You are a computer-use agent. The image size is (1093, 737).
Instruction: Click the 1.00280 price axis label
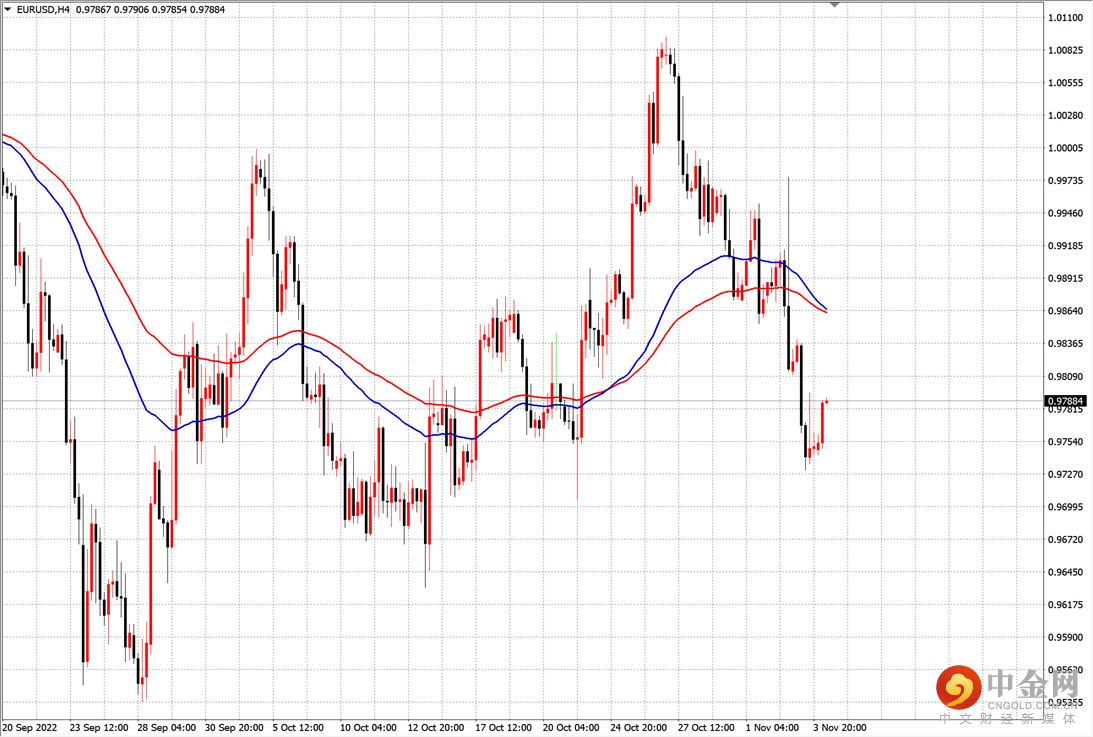pos(1066,115)
